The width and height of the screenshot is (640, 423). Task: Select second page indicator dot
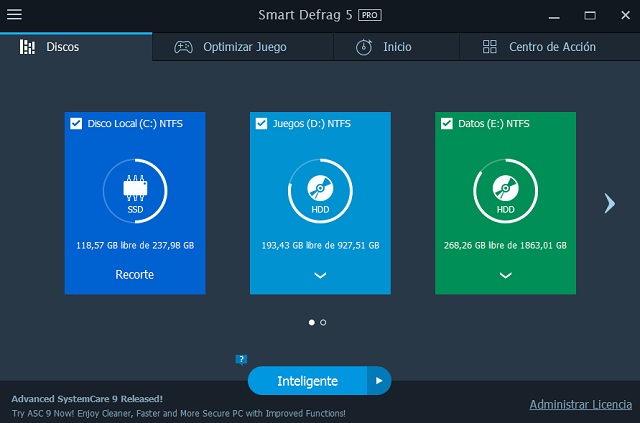tap(323, 323)
